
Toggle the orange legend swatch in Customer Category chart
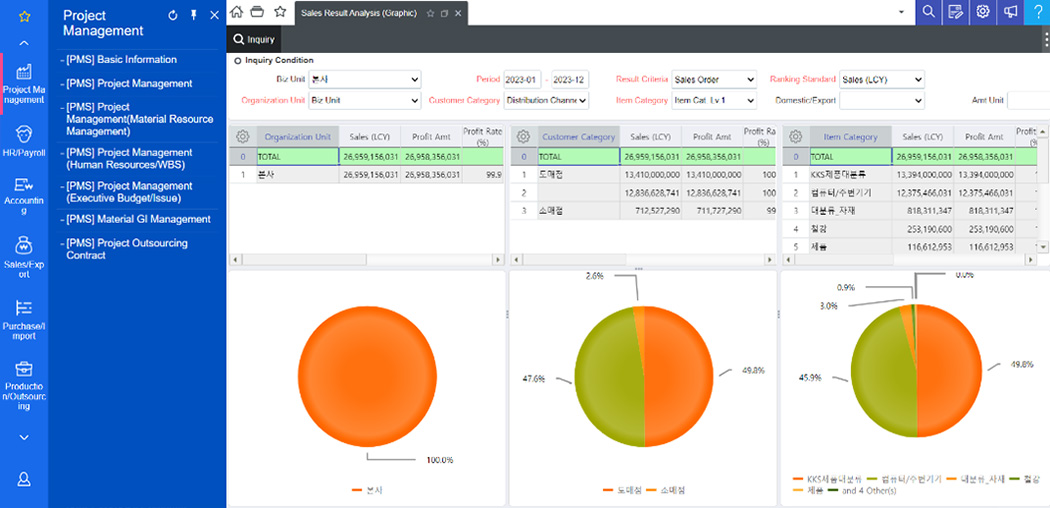tap(608, 490)
